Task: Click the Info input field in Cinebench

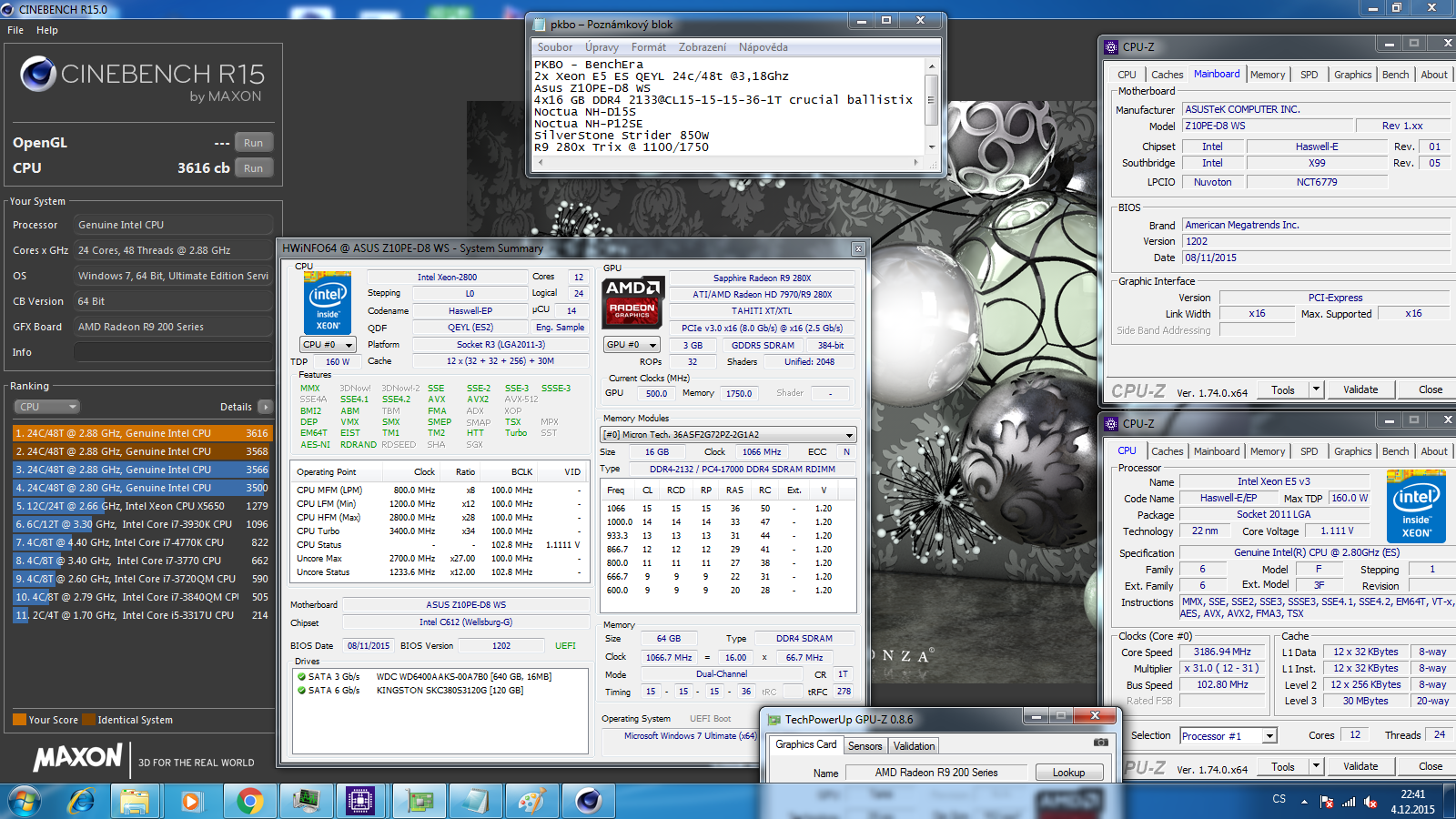Action: tap(173, 352)
